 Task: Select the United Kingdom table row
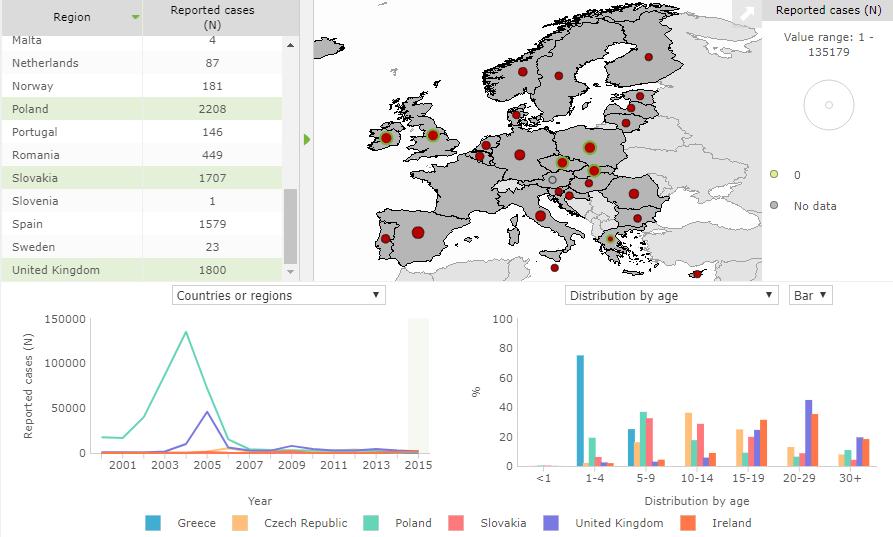pyautogui.click(x=142, y=270)
